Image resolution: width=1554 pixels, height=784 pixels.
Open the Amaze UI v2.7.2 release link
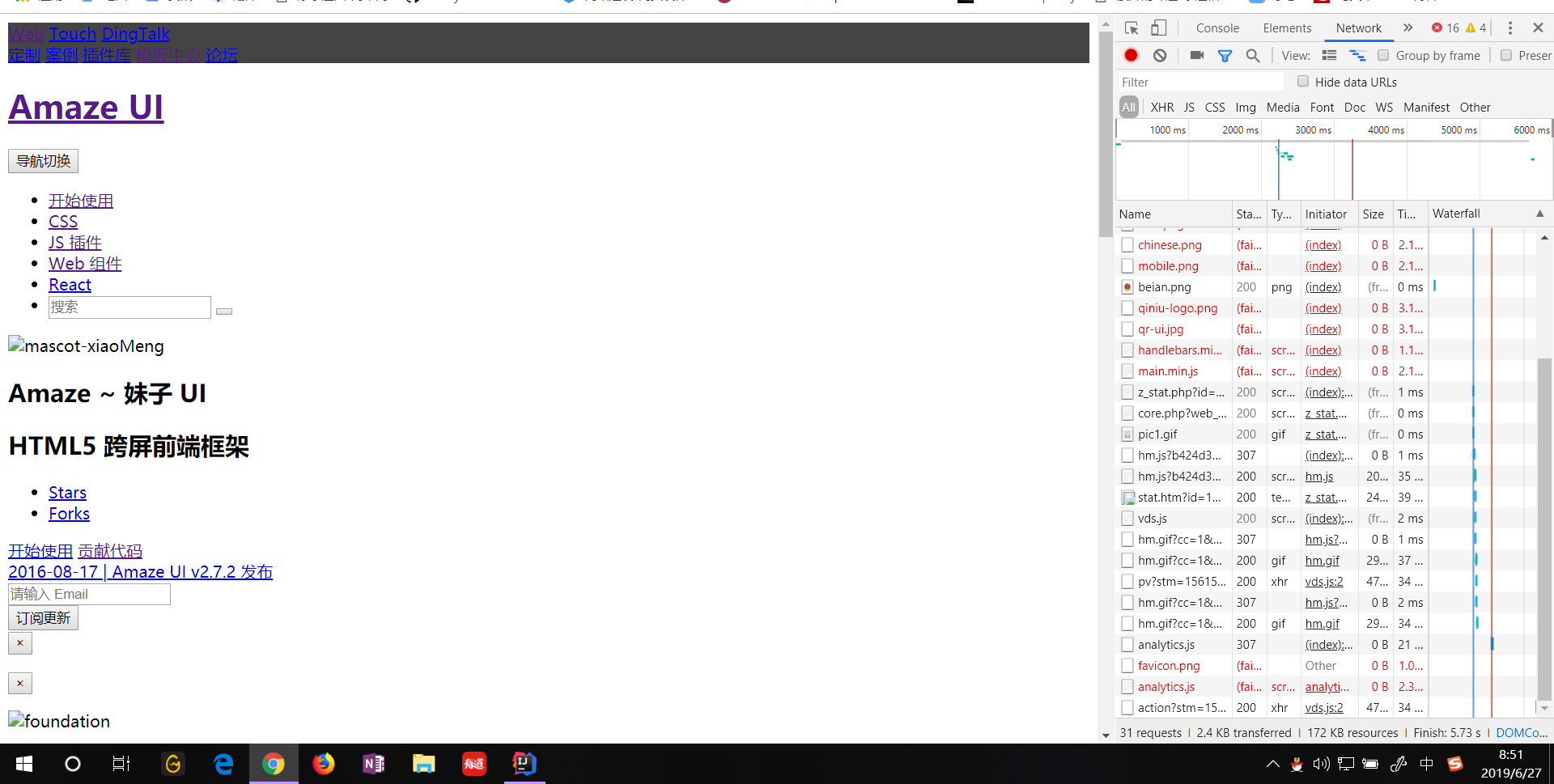[141, 572]
